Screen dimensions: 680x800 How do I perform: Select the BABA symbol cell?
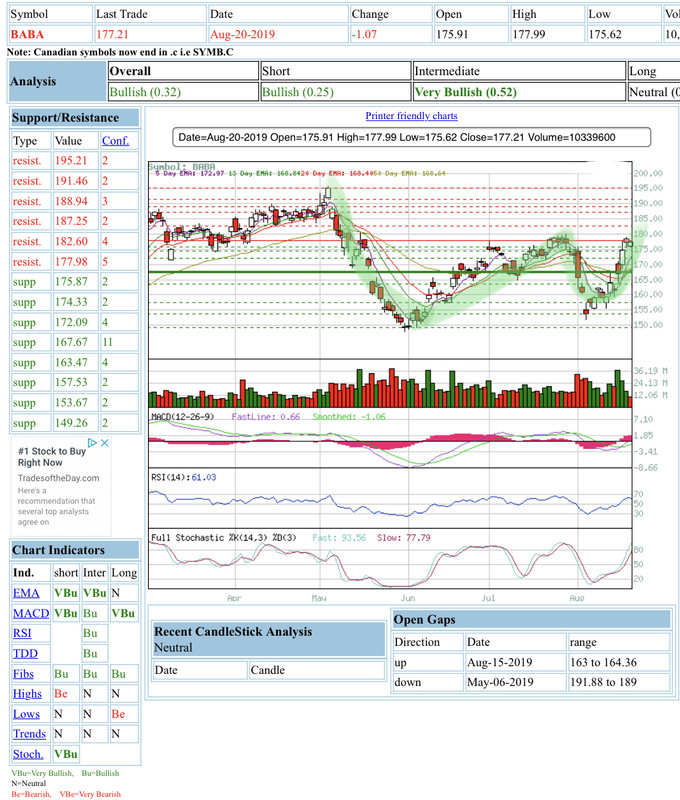51,35
